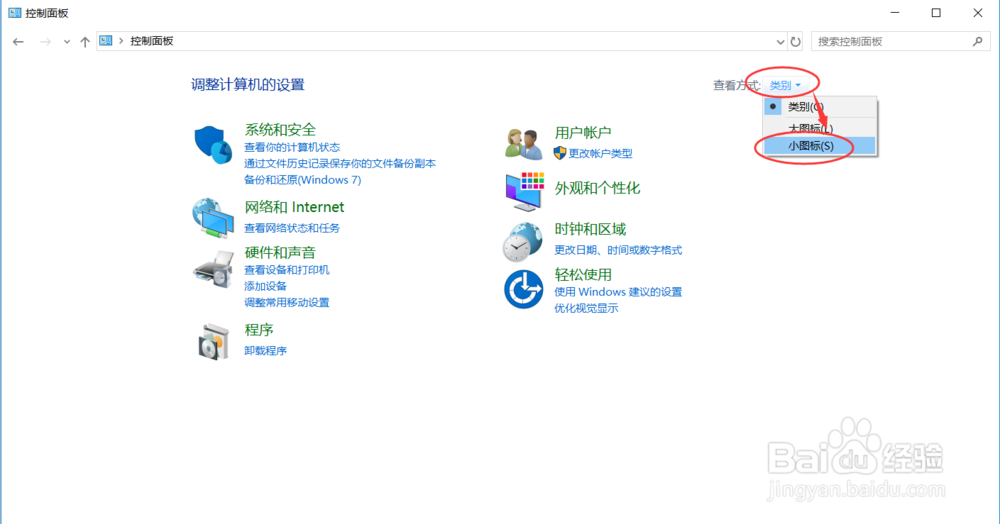Click 查看网络状态和任务 link

click(x=292, y=228)
